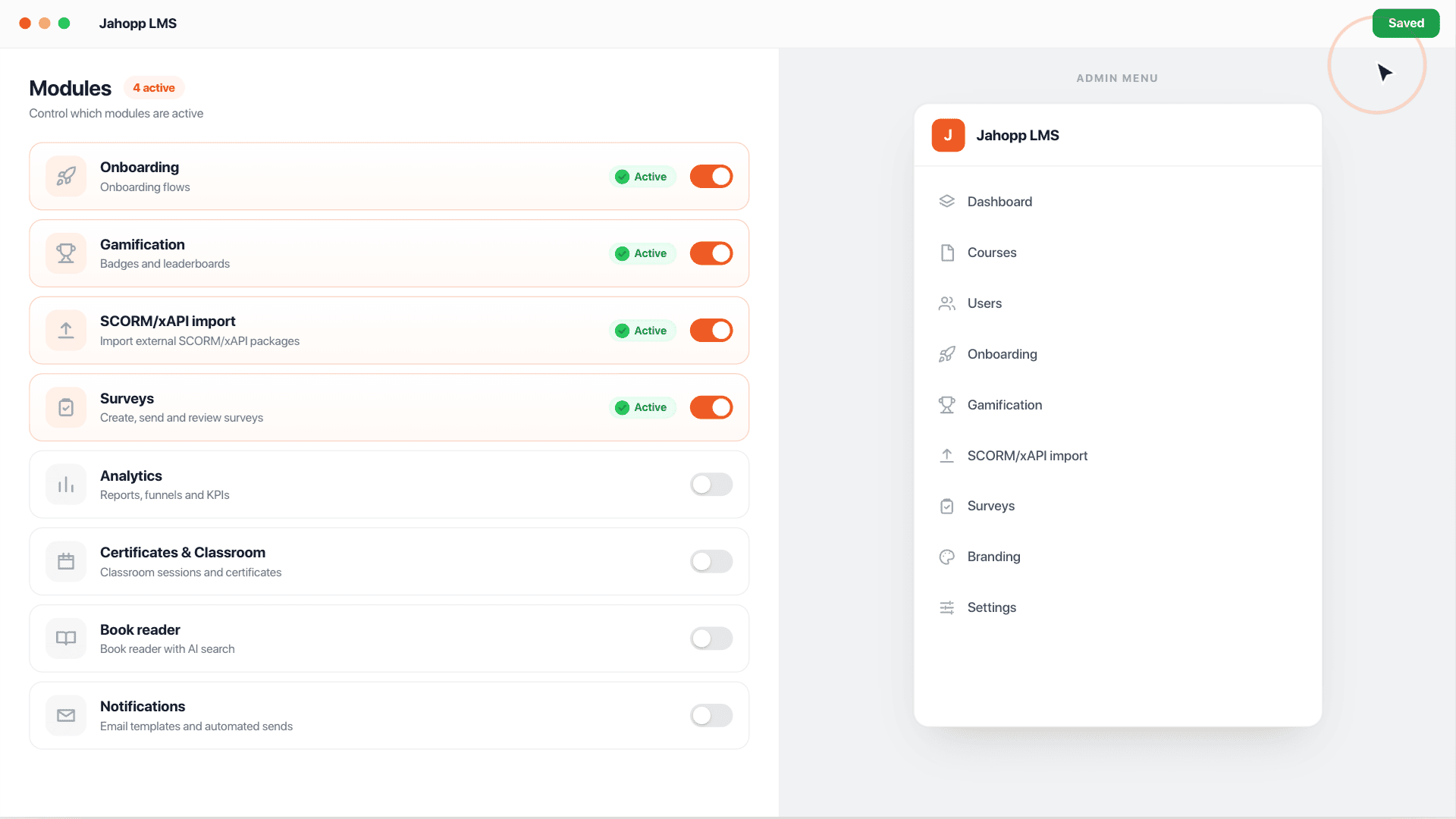Click the 4 active badge
1456x819 pixels.
[154, 88]
